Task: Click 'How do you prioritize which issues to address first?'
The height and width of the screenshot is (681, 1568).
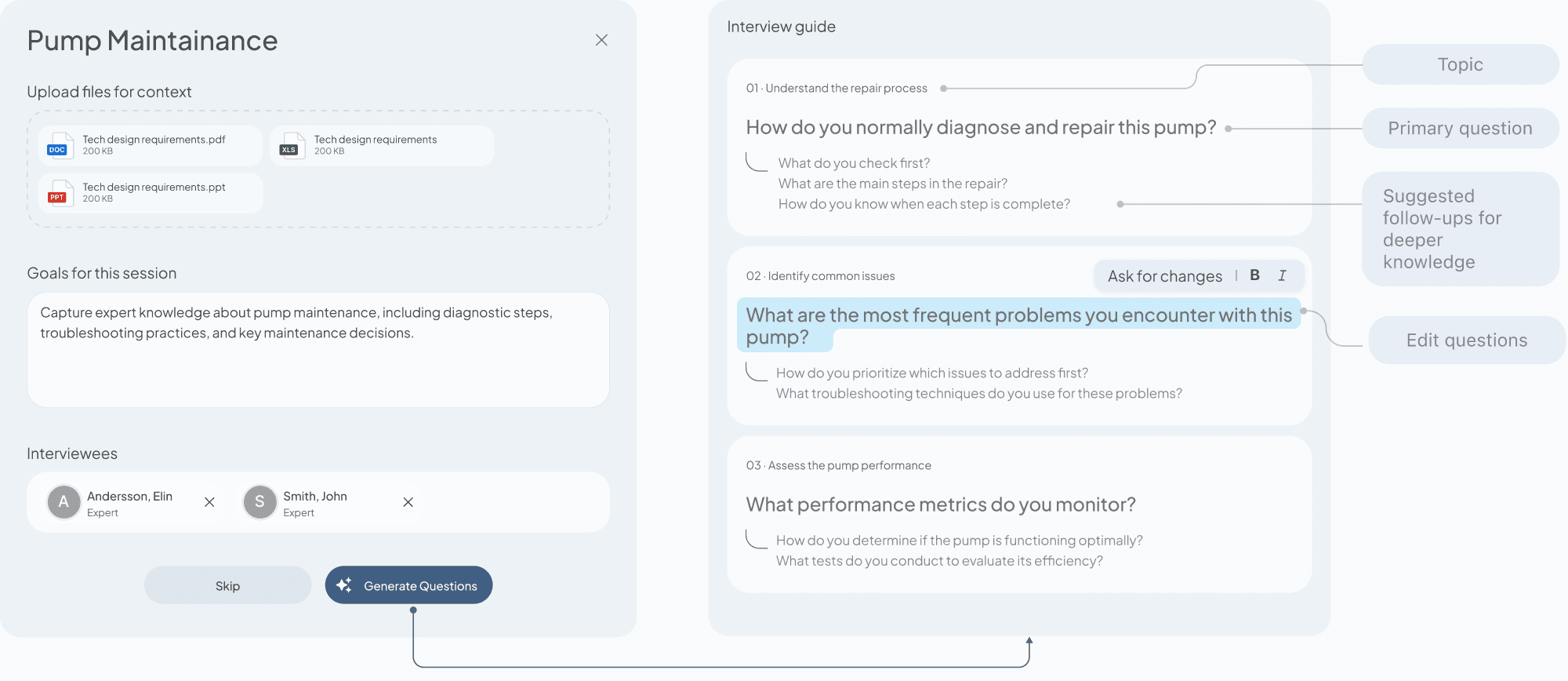Action: pyautogui.click(x=932, y=373)
